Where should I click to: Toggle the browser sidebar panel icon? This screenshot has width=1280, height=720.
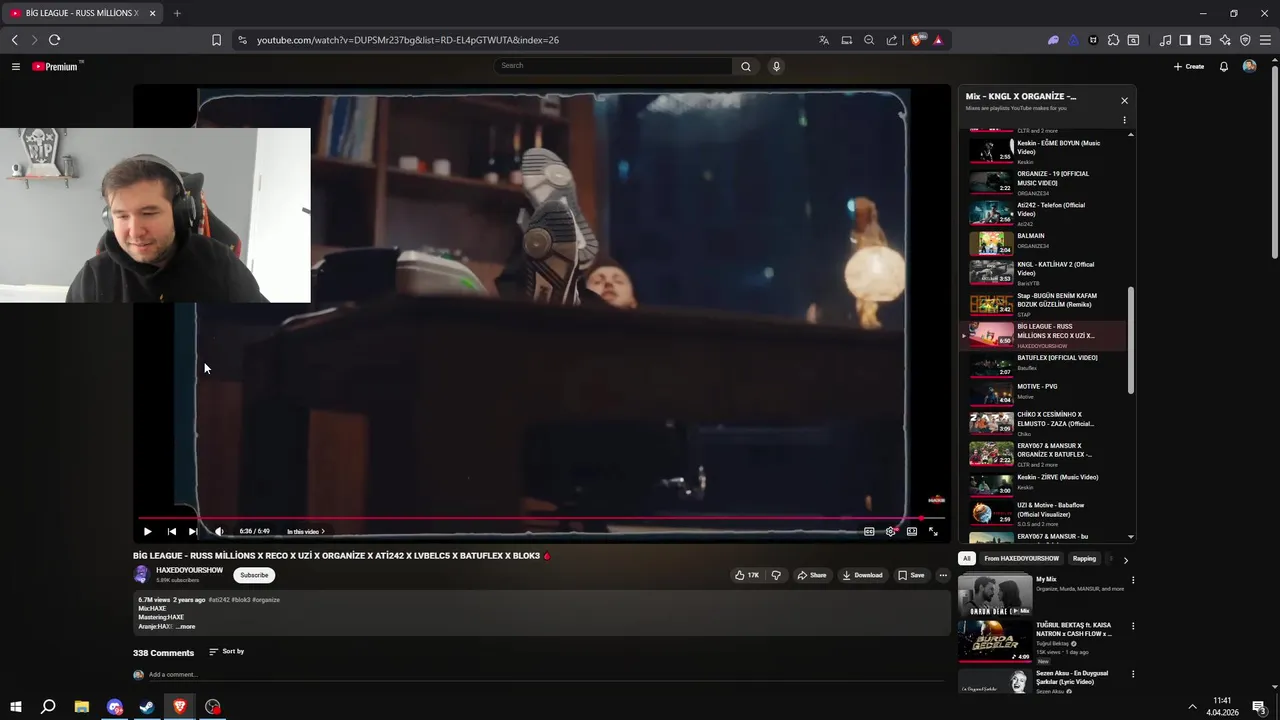1185,40
